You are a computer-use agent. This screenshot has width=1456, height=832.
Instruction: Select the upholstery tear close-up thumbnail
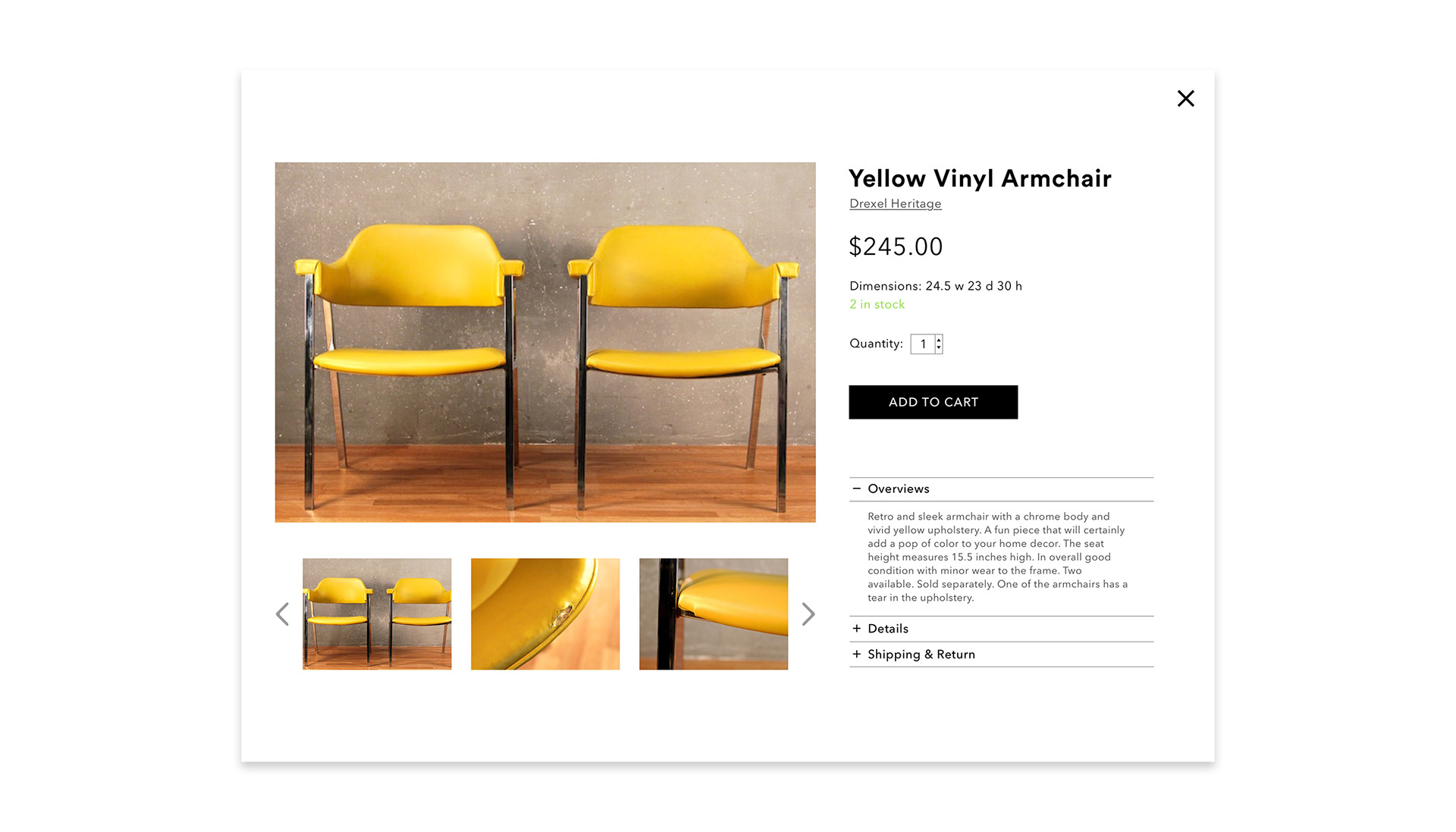click(545, 614)
